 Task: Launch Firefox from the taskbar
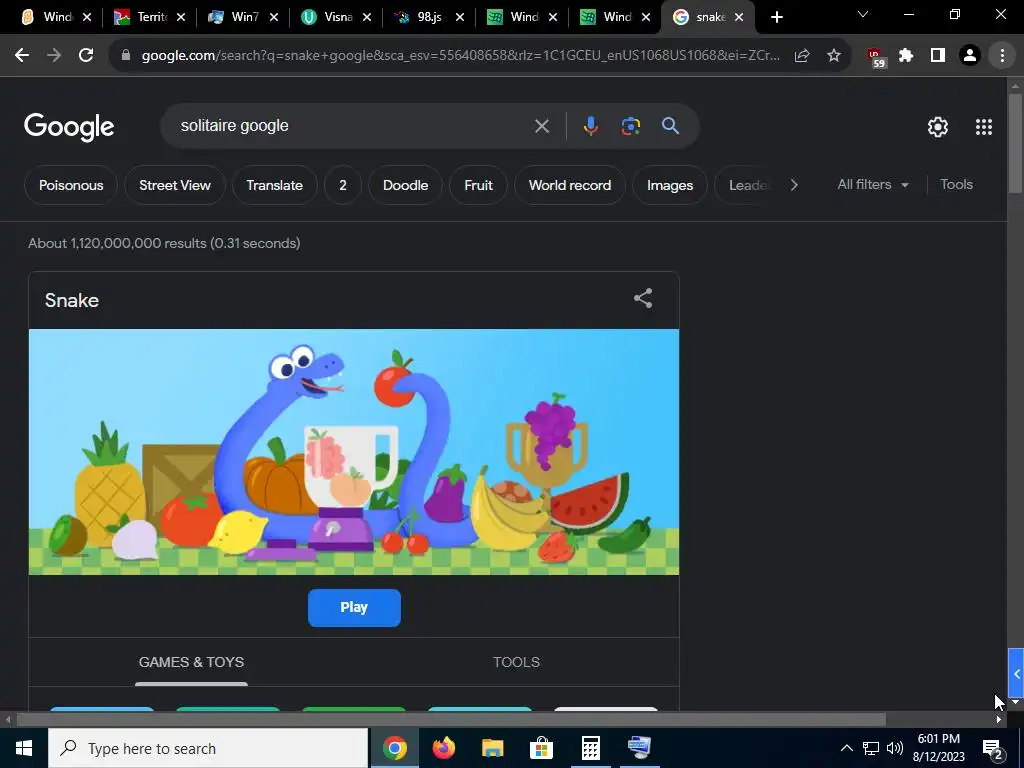pos(443,748)
